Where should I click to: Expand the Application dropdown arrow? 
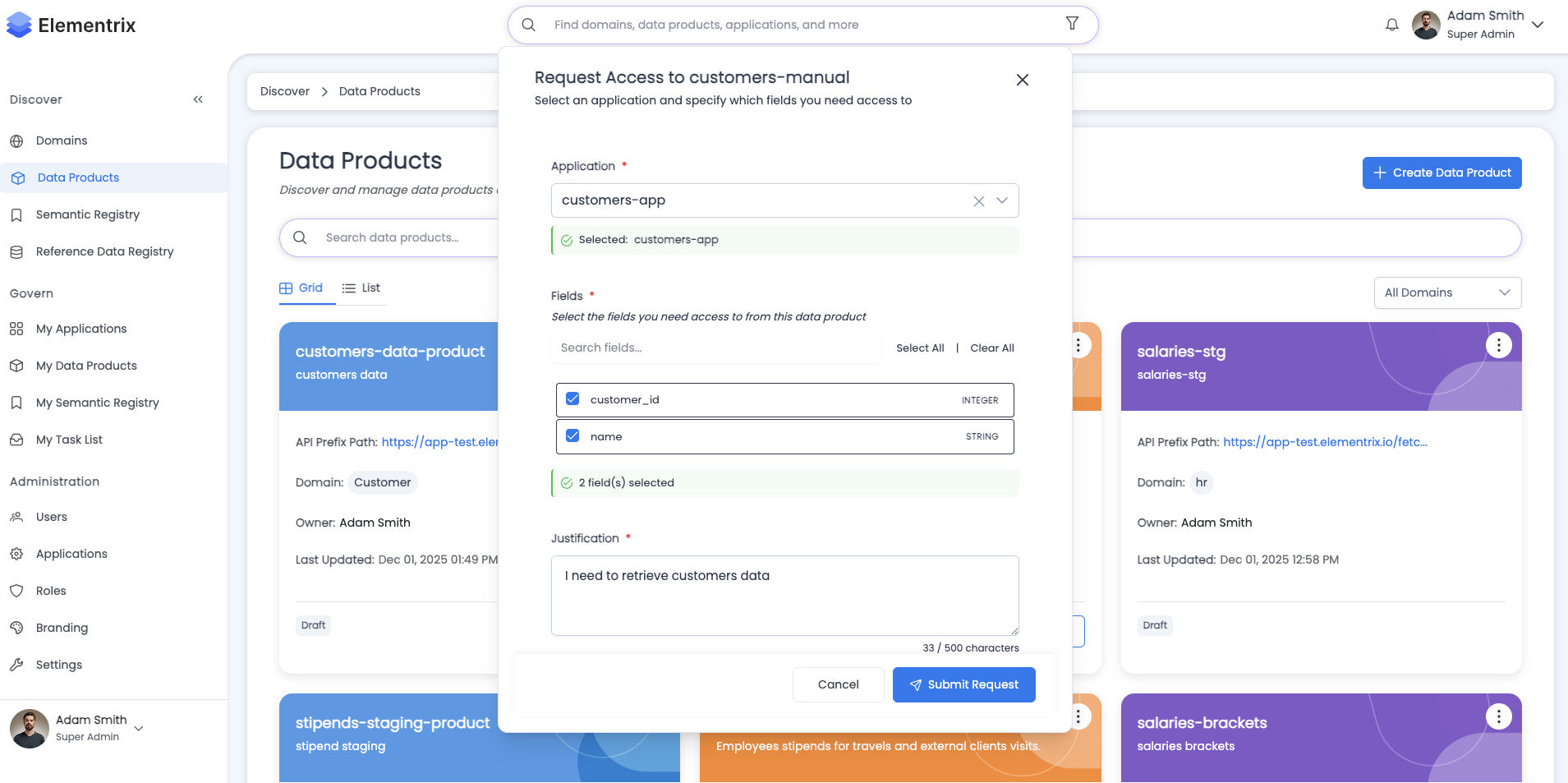coord(1002,200)
